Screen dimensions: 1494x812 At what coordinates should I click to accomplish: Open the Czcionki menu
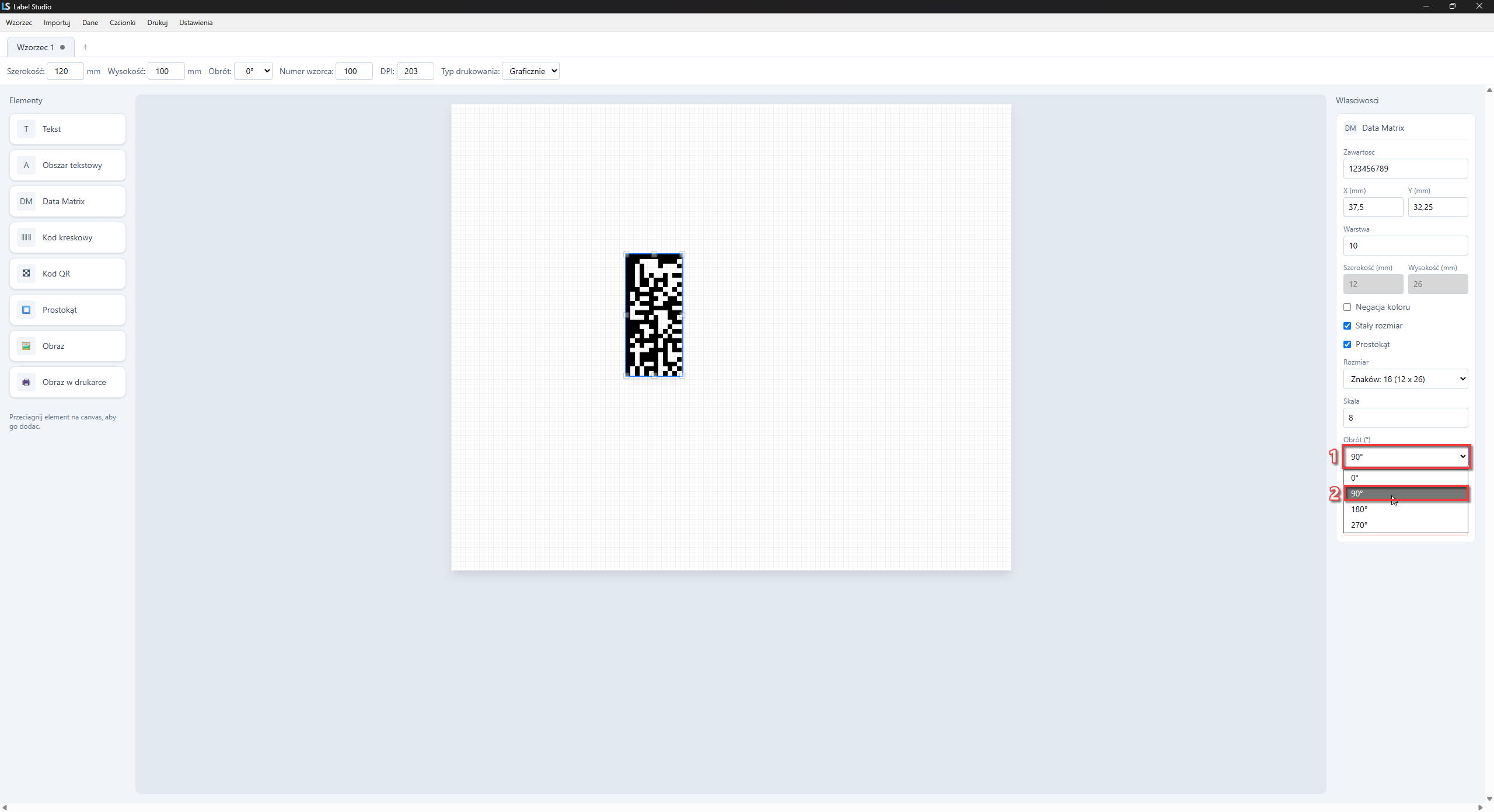tap(122, 23)
